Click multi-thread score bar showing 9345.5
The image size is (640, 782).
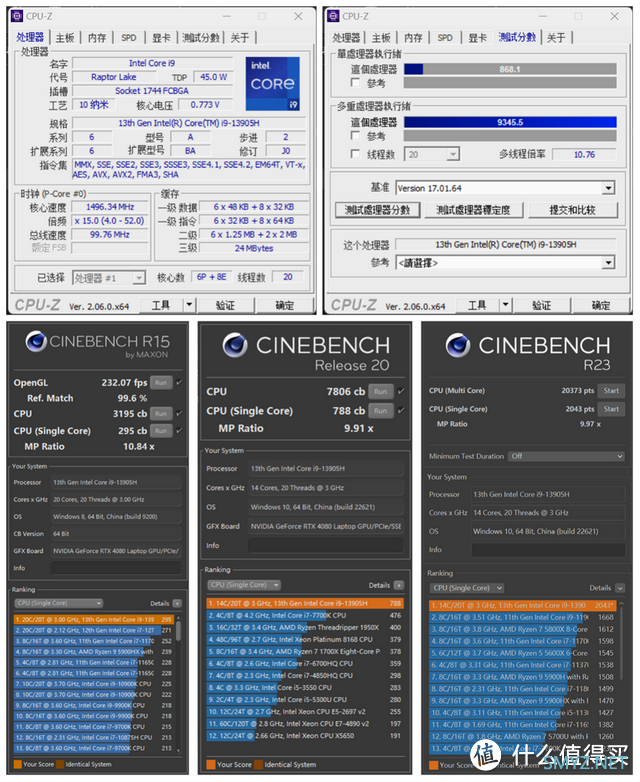(x=510, y=122)
